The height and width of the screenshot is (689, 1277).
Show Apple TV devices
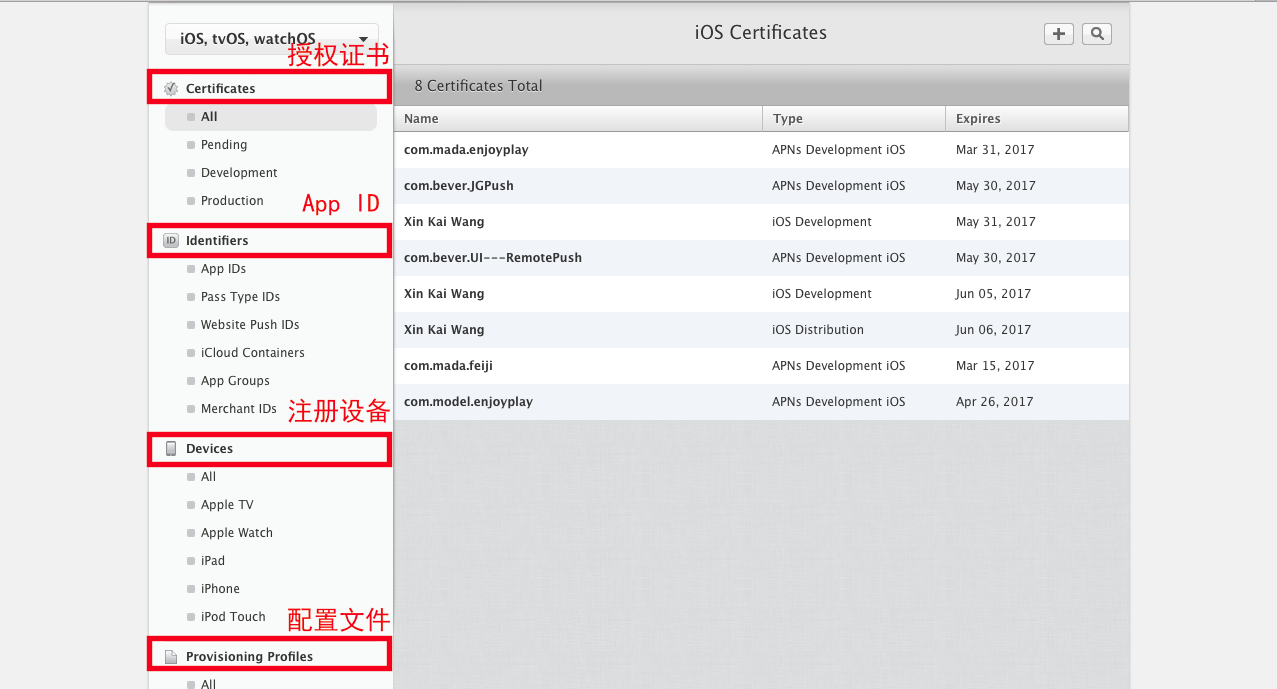tap(227, 505)
